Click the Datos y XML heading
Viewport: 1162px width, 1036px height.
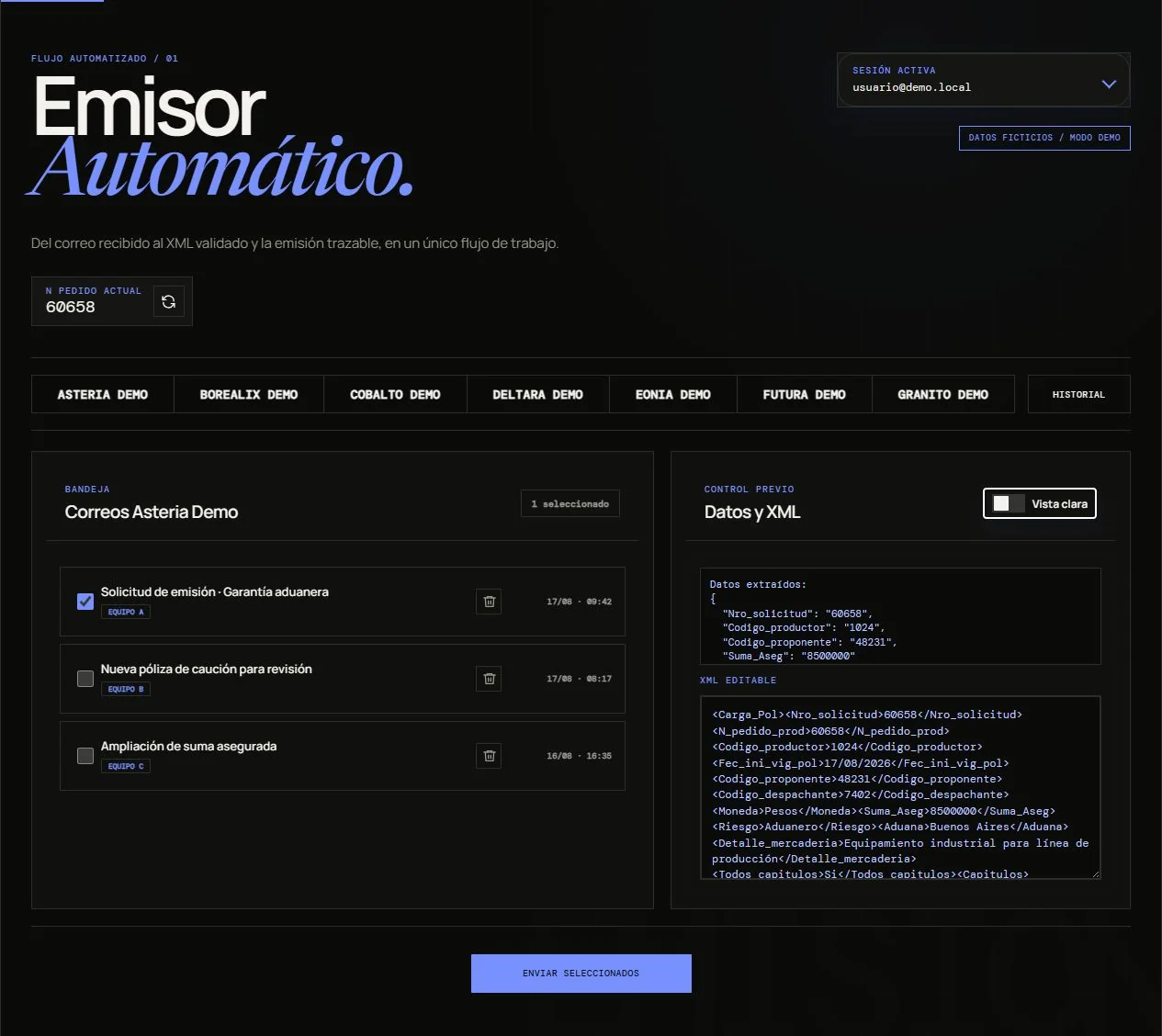(x=752, y=512)
